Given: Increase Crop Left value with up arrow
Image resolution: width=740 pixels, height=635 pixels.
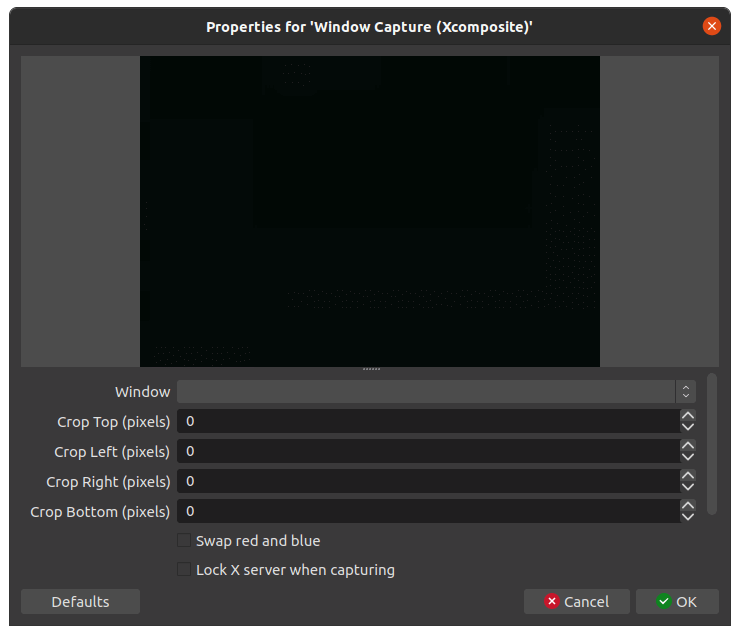Looking at the screenshot, I should point(688,446).
